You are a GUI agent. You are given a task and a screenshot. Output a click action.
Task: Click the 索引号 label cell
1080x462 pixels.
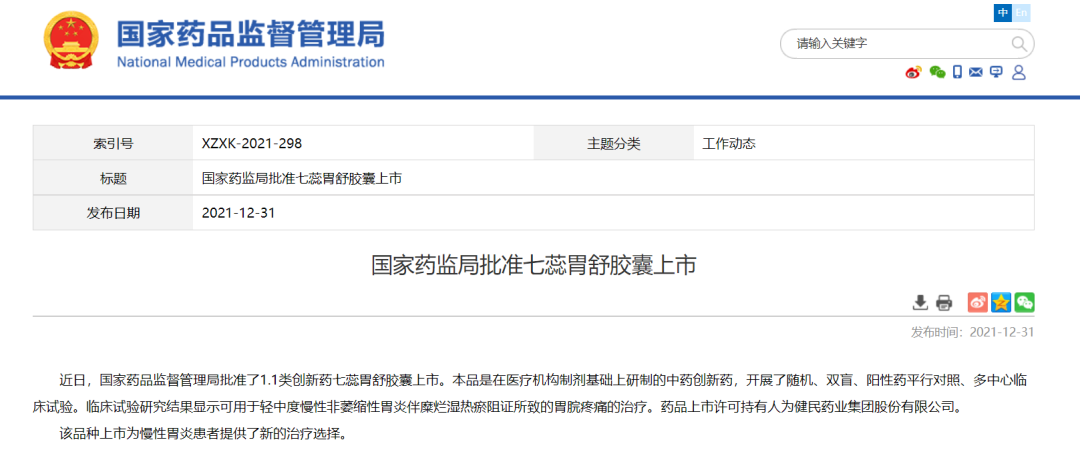[x=113, y=144]
